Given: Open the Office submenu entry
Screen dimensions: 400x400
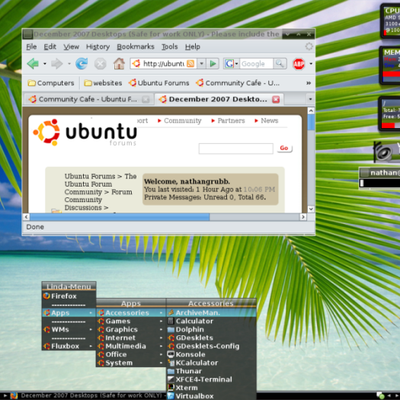Looking at the screenshot, I should (x=131, y=354).
